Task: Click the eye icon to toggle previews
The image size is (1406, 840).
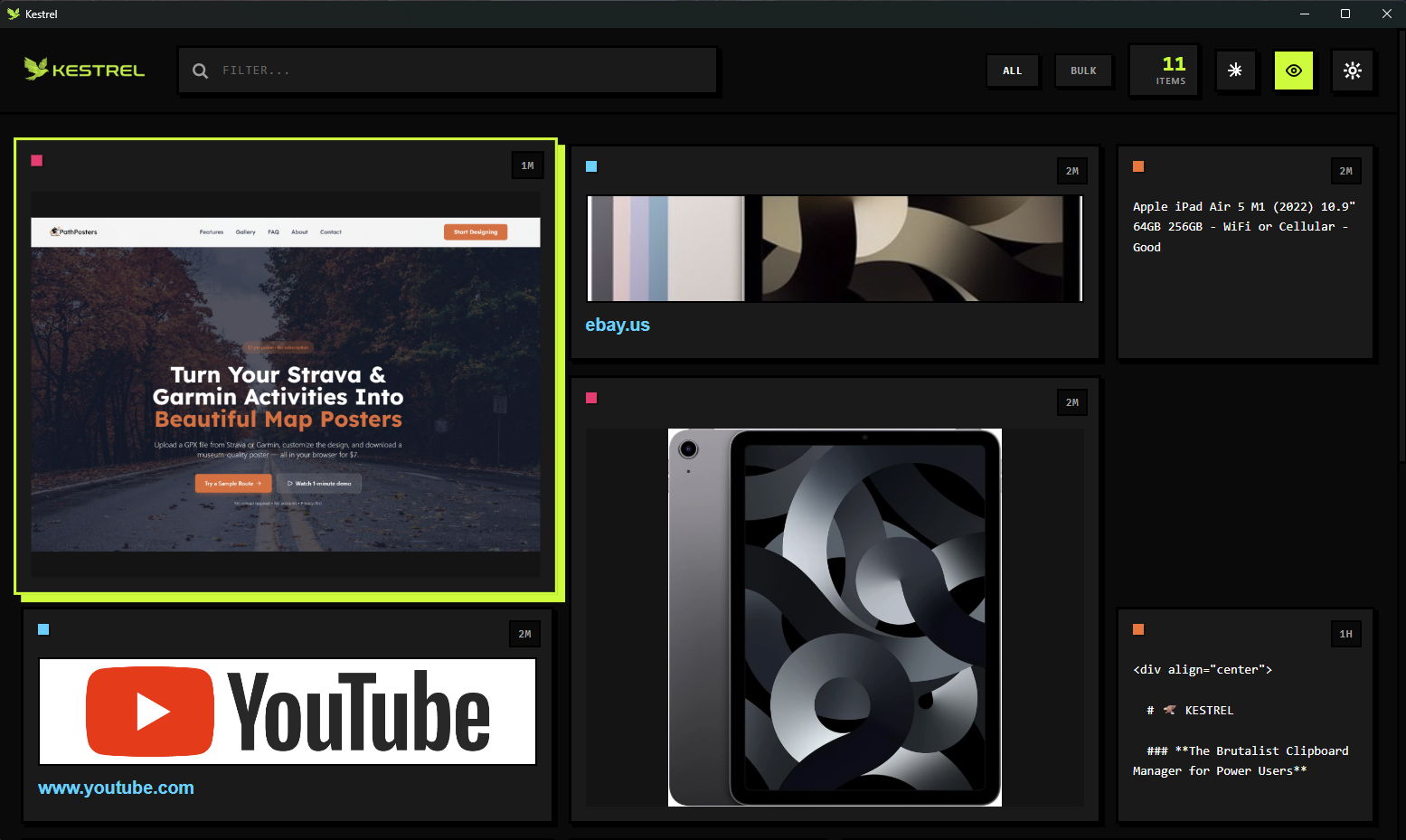Action: (1294, 71)
